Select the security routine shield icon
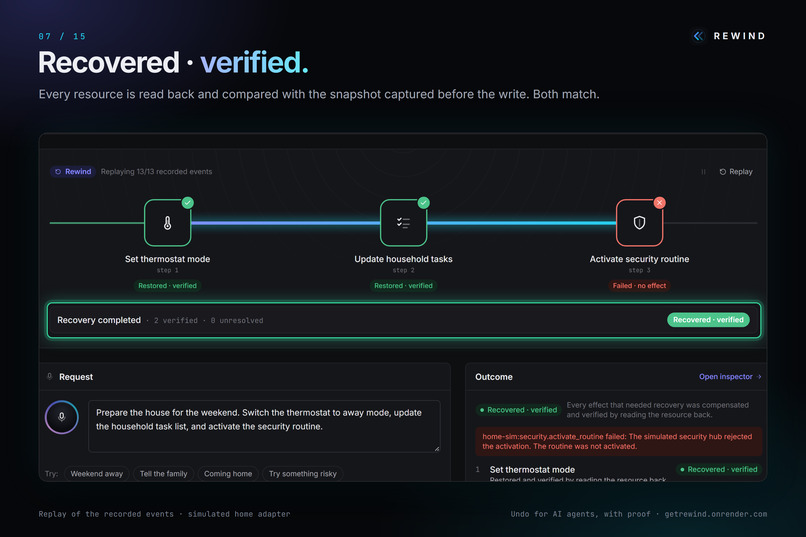Screen dimensions: 806x537 pos(639,223)
